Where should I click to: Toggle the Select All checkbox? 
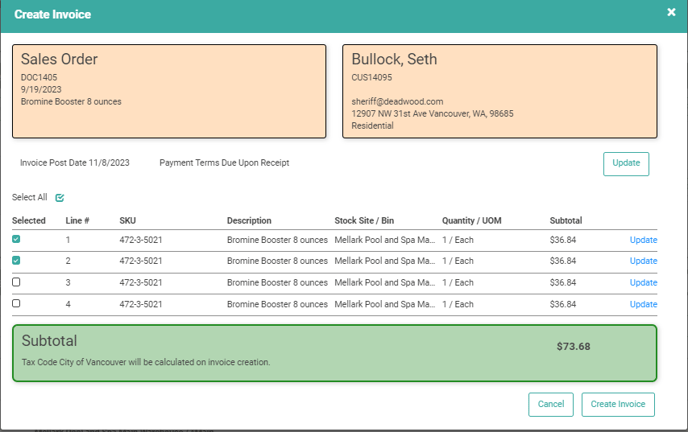pyautogui.click(x=60, y=198)
